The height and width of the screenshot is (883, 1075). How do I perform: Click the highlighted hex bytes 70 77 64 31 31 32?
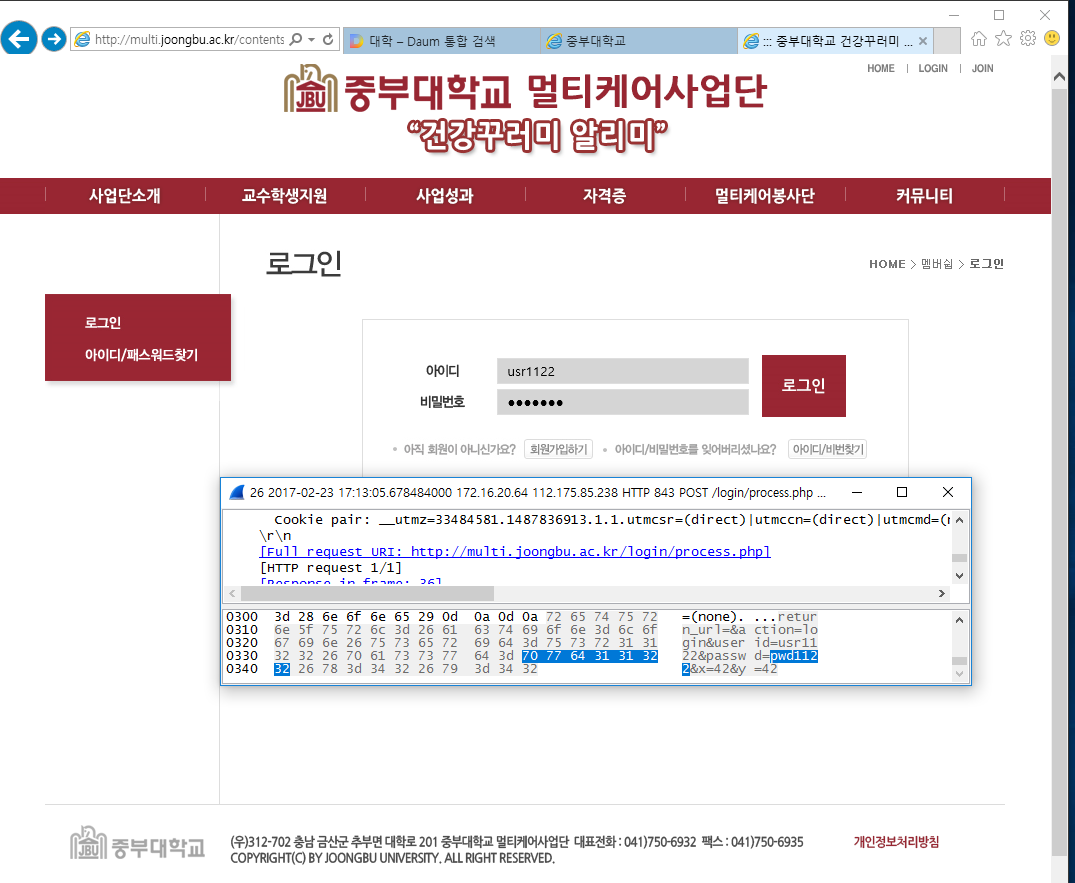[590, 656]
